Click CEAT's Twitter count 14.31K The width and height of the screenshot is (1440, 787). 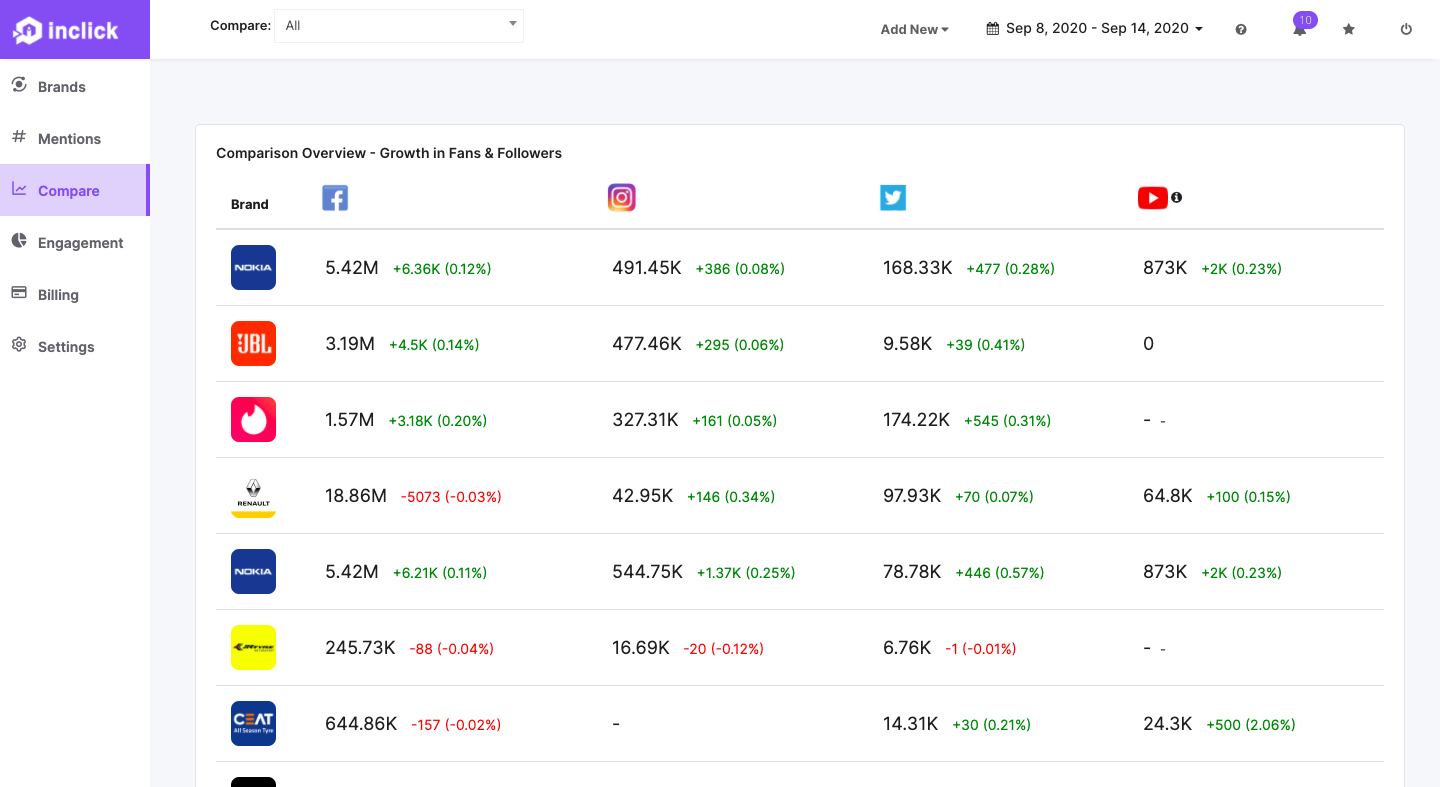[x=911, y=724]
